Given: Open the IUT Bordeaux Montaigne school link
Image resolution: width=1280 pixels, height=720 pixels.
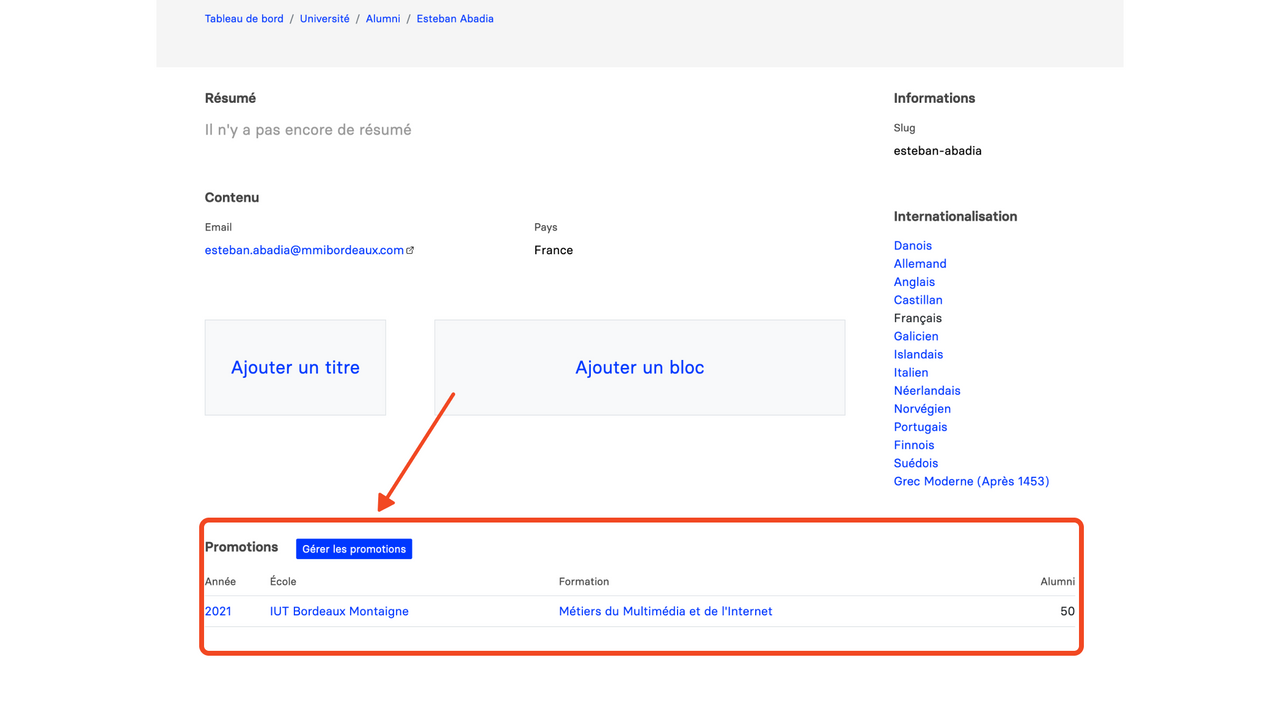Looking at the screenshot, I should click(339, 611).
